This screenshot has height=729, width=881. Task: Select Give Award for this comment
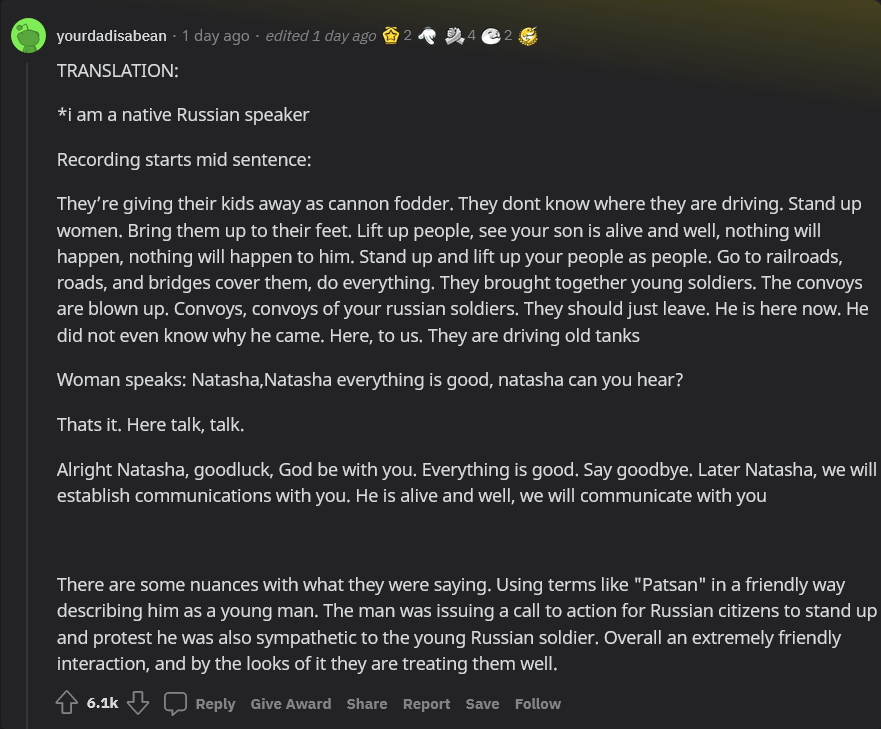[x=290, y=704]
